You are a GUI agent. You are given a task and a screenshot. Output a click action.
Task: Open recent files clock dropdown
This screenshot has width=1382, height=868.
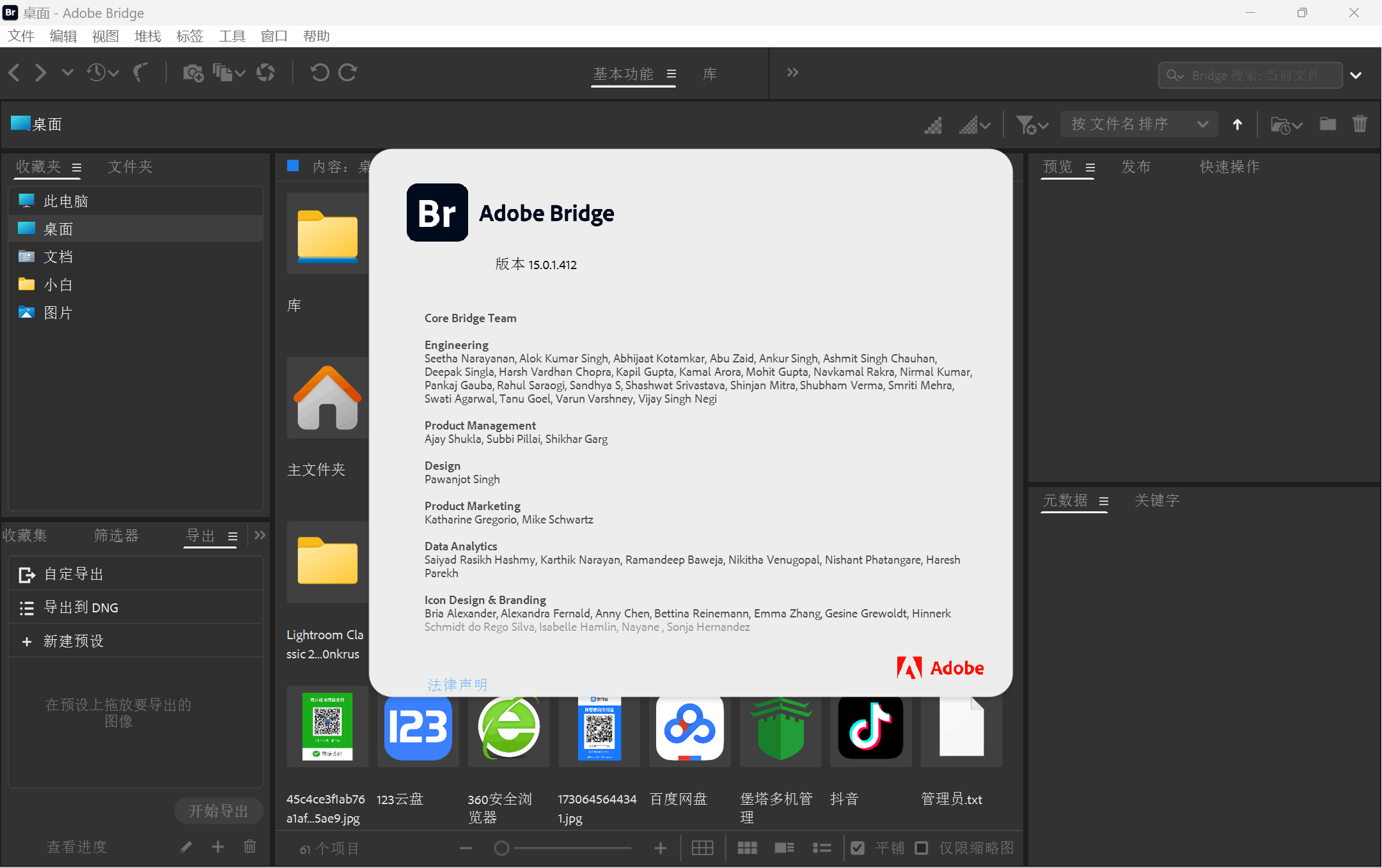pos(102,73)
